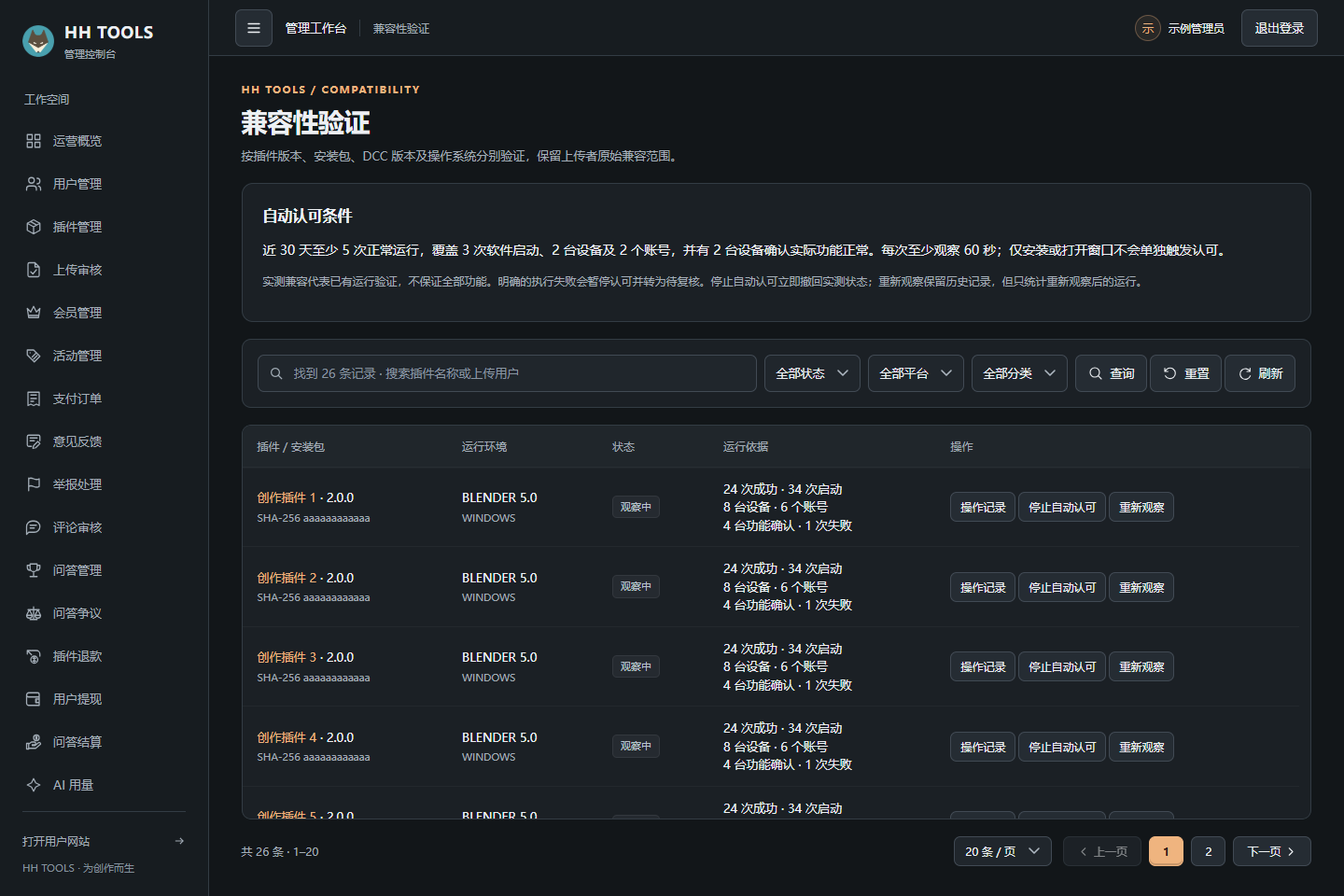Click 停止自动认可 for 创作插件 4
Viewport: 1344px width, 896px height.
coord(1062,747)
